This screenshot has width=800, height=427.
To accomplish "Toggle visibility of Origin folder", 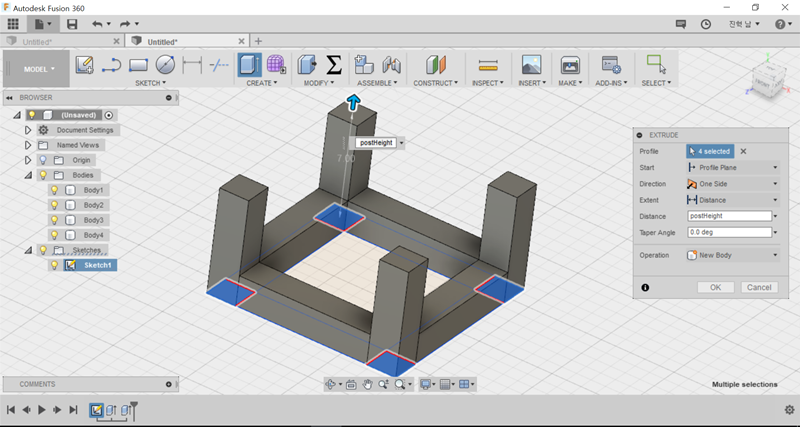I will point(43,160).
